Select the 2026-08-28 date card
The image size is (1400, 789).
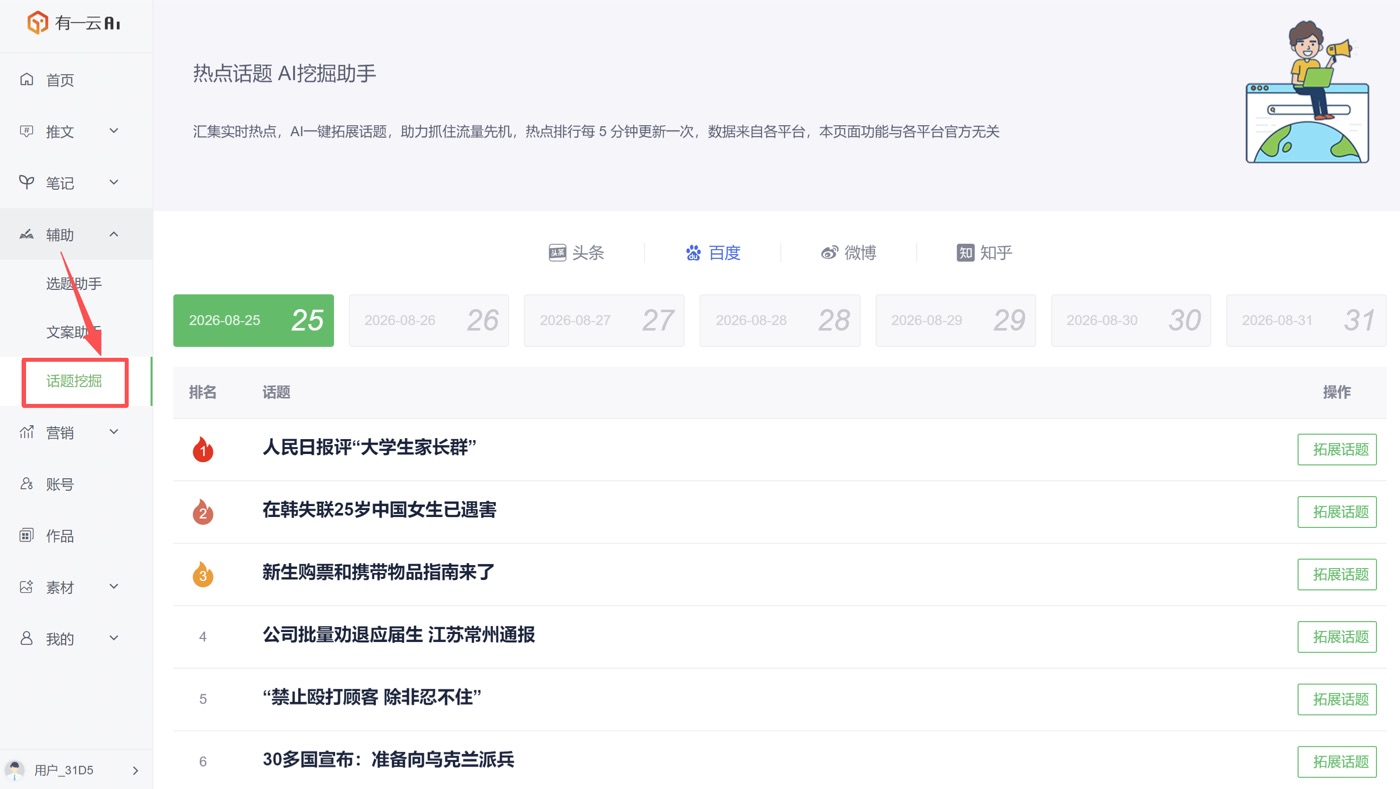coord(780,321)
